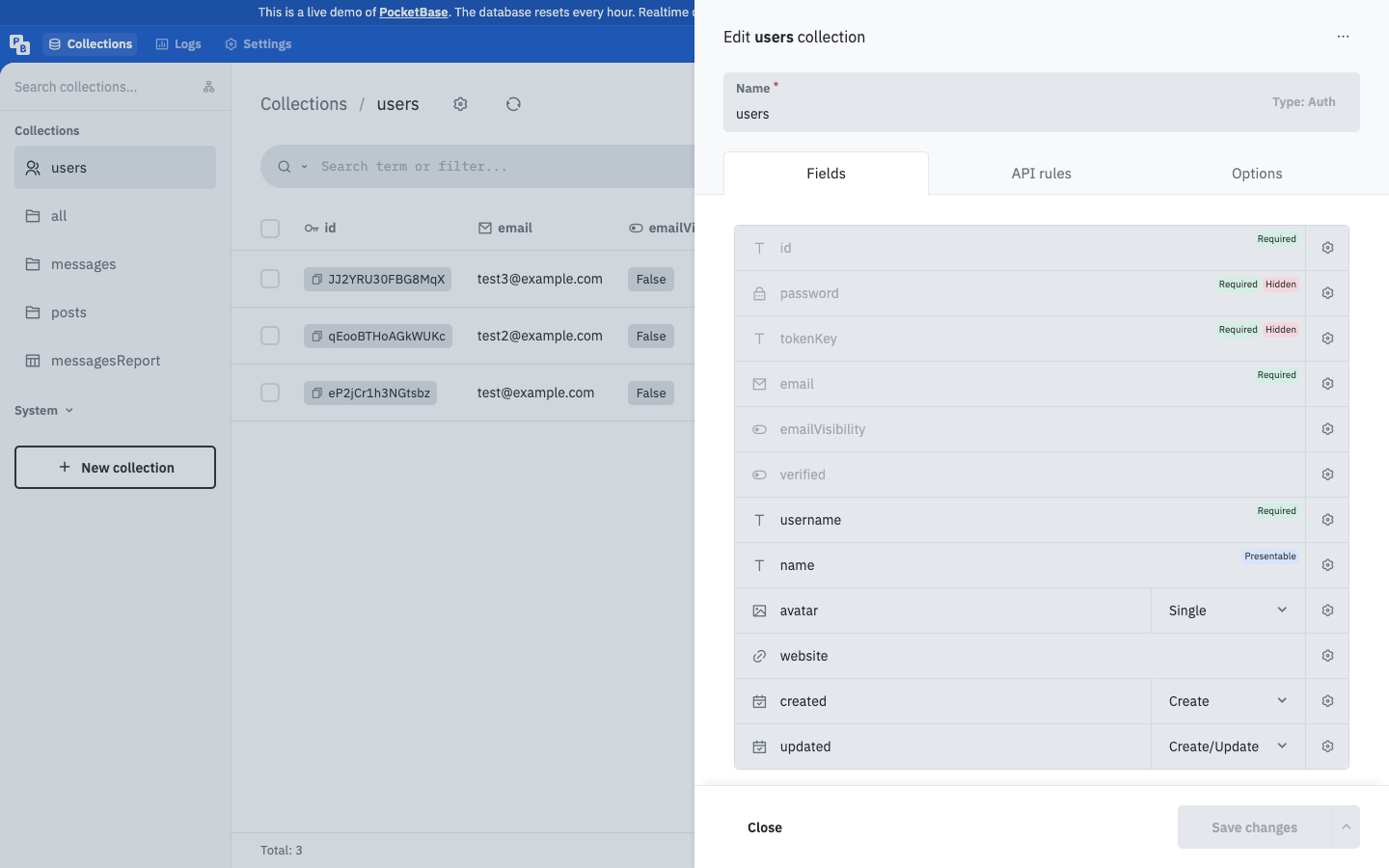Switch to the API rules tab
This screenshot has width=1389, height=868.
tap(1041, 174)
